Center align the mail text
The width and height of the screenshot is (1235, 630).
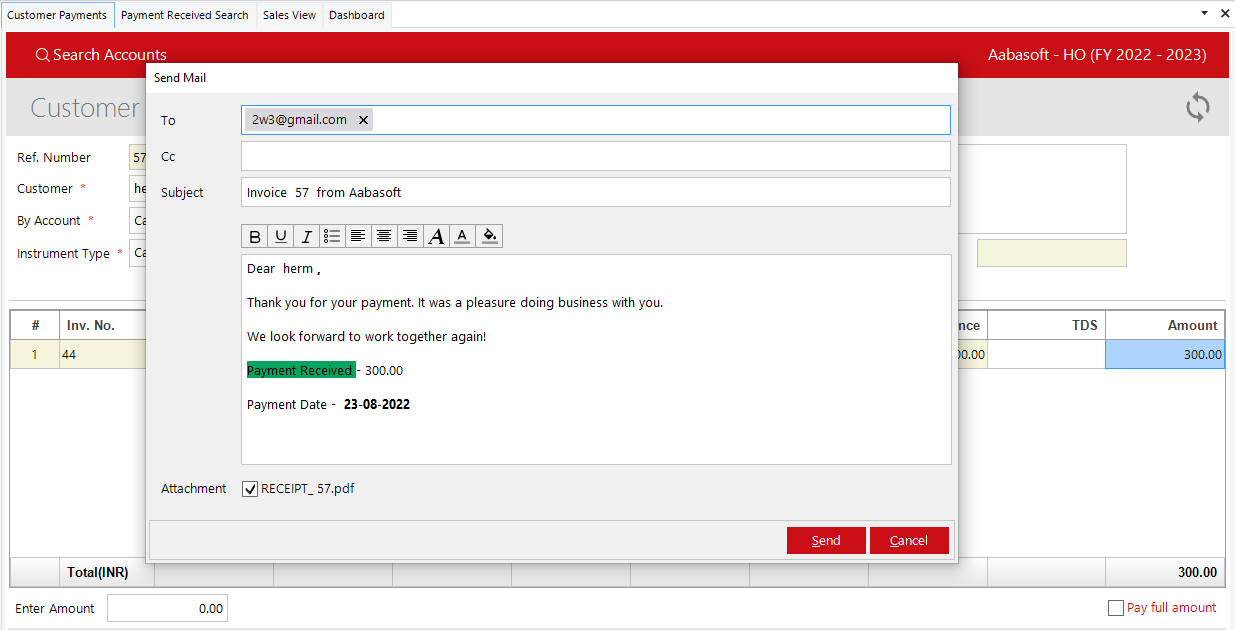coord(384,236)
